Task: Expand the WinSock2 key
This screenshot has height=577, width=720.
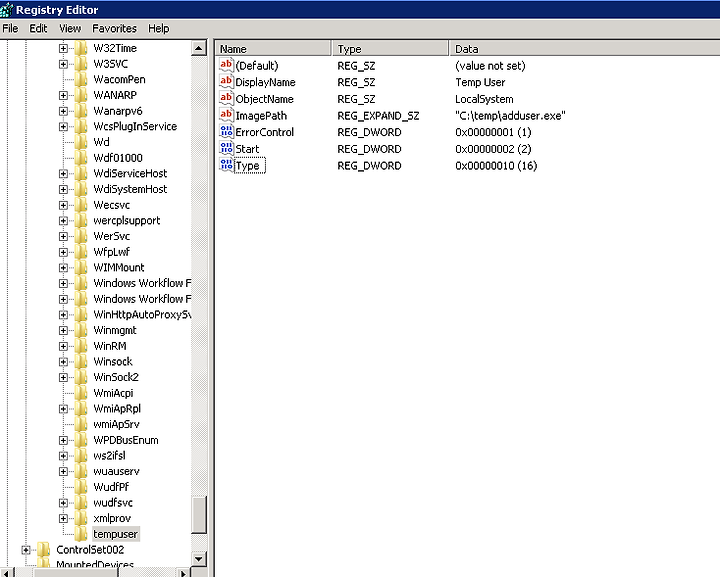Action: coord(63,377)
